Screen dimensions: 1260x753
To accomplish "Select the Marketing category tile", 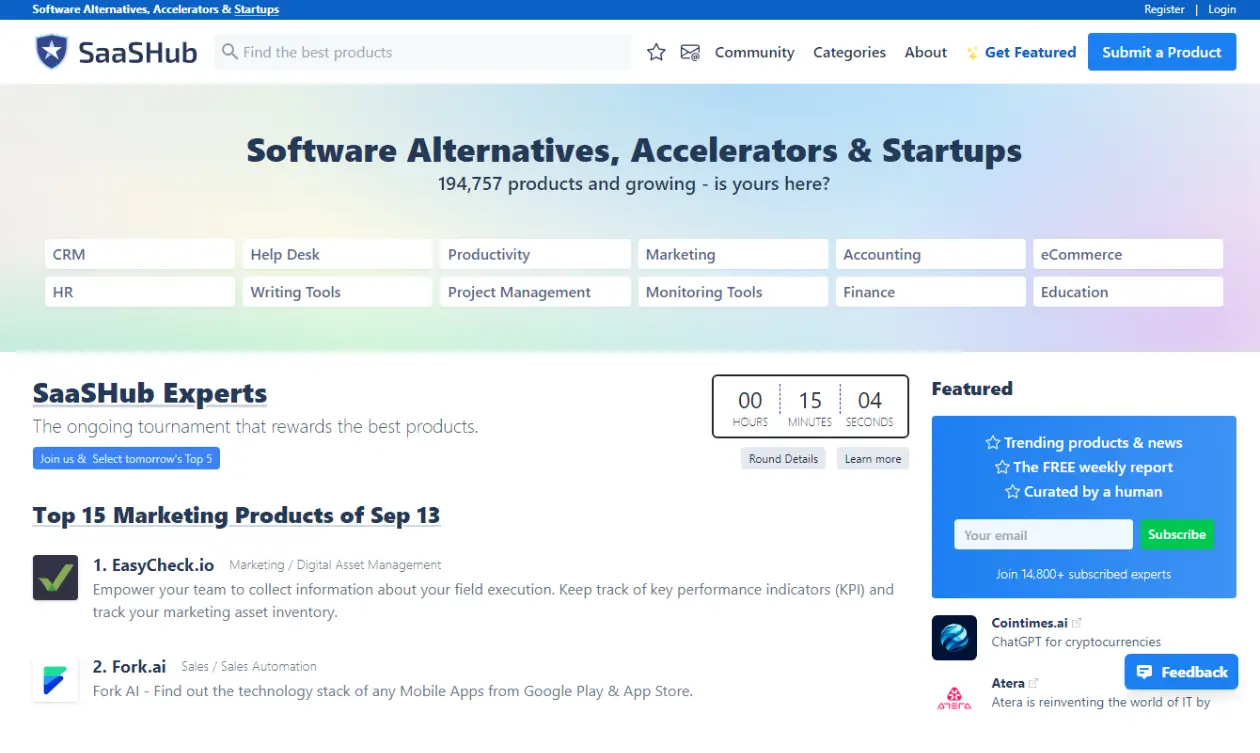I will [x=733, y=254].
